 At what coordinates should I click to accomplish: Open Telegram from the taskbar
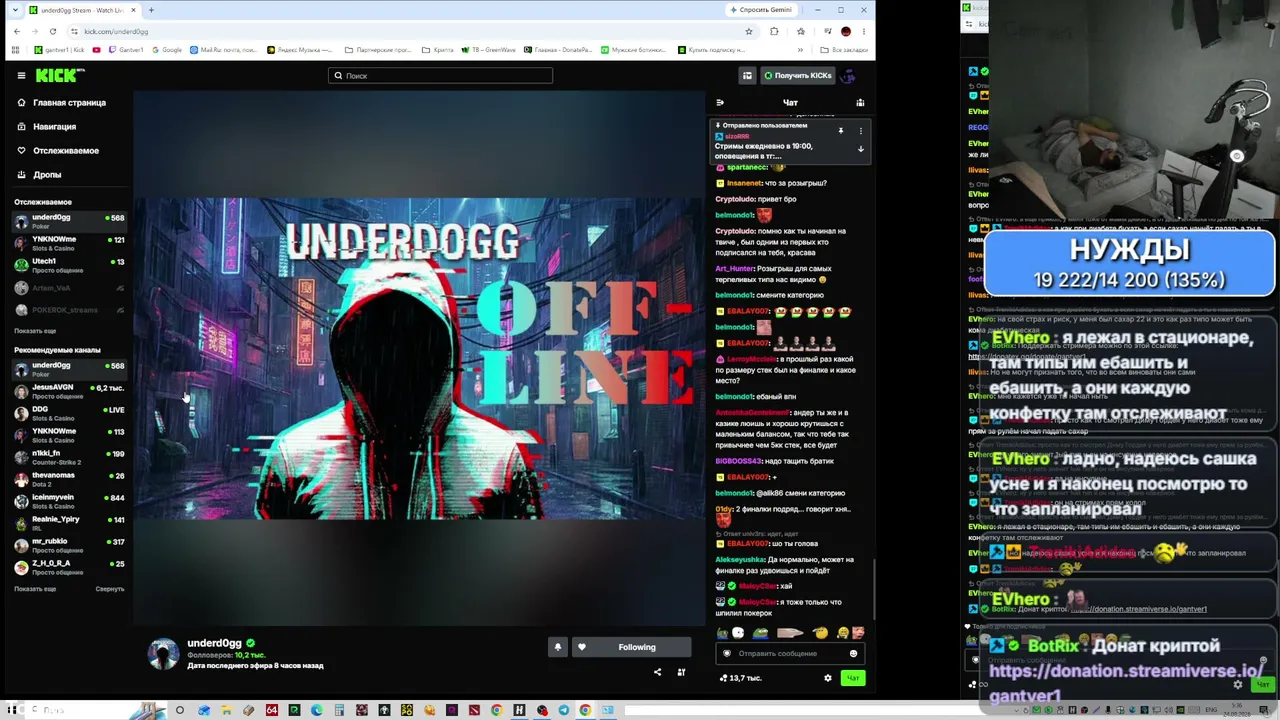coord(563,711)
